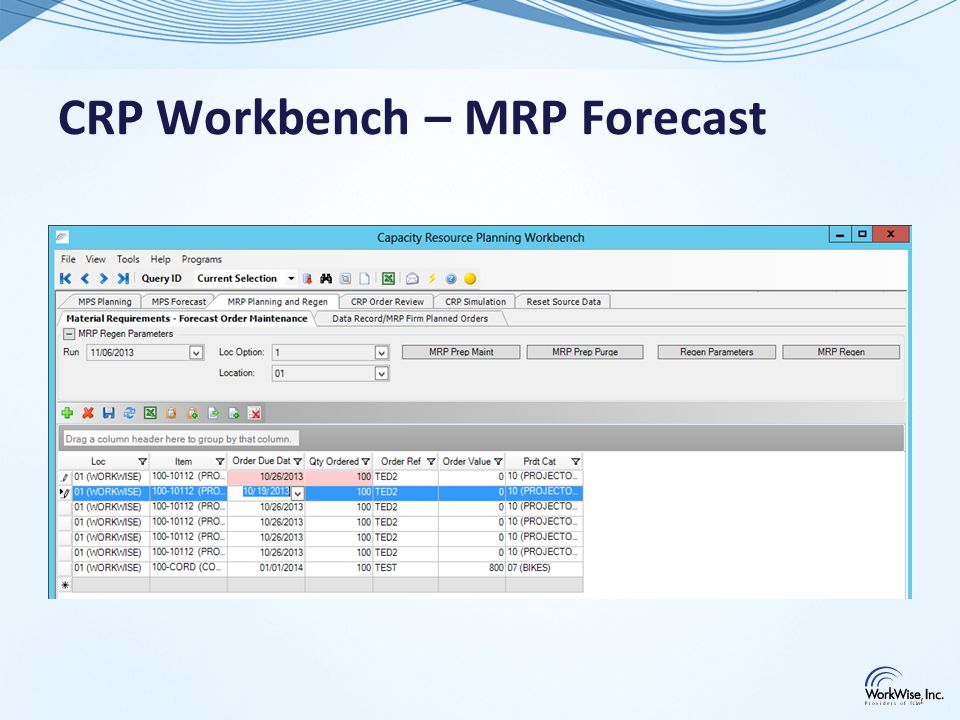Screen dimensions: 960x720
Task: Click the 01/01/2014 due date cell
Action: tap(266, 568)
